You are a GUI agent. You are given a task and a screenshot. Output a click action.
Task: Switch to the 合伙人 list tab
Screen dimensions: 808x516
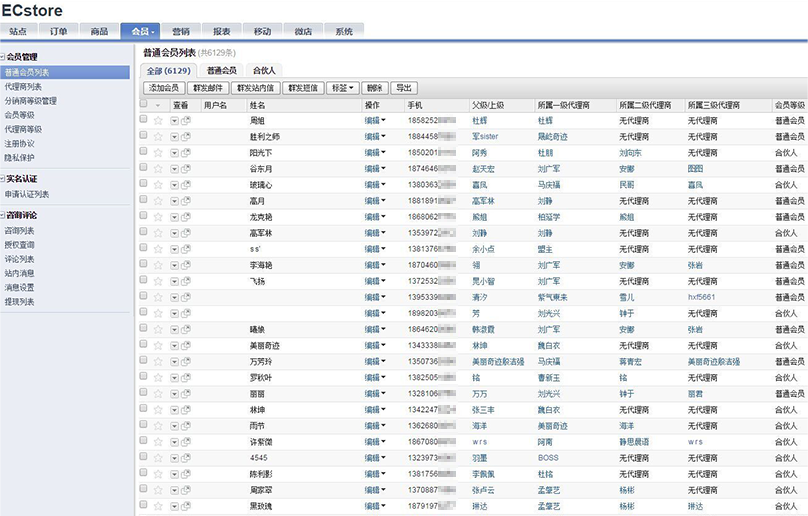coord(265,71)
